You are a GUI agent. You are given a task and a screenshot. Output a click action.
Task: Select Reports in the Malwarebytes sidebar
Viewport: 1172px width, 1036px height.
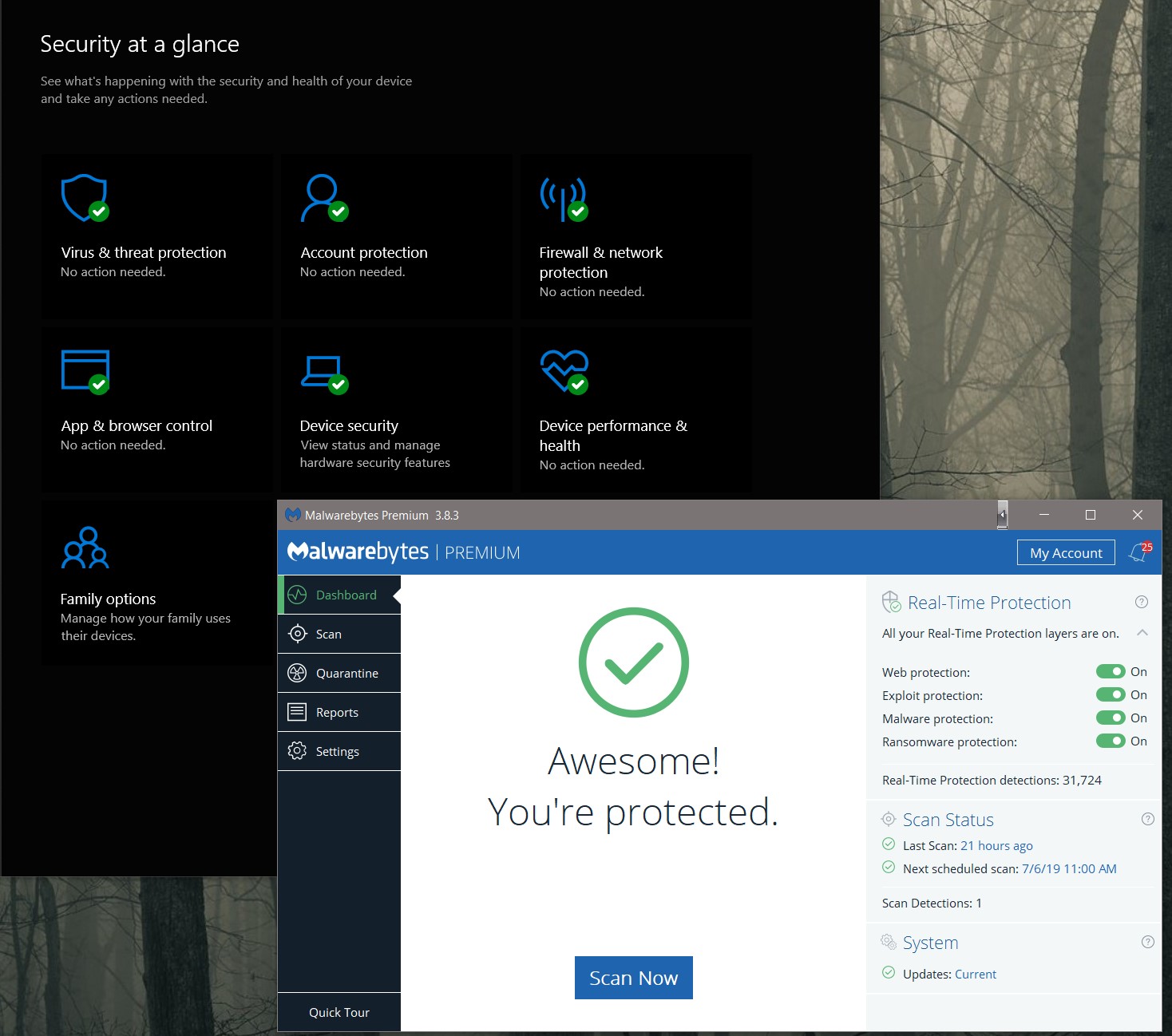339,712
